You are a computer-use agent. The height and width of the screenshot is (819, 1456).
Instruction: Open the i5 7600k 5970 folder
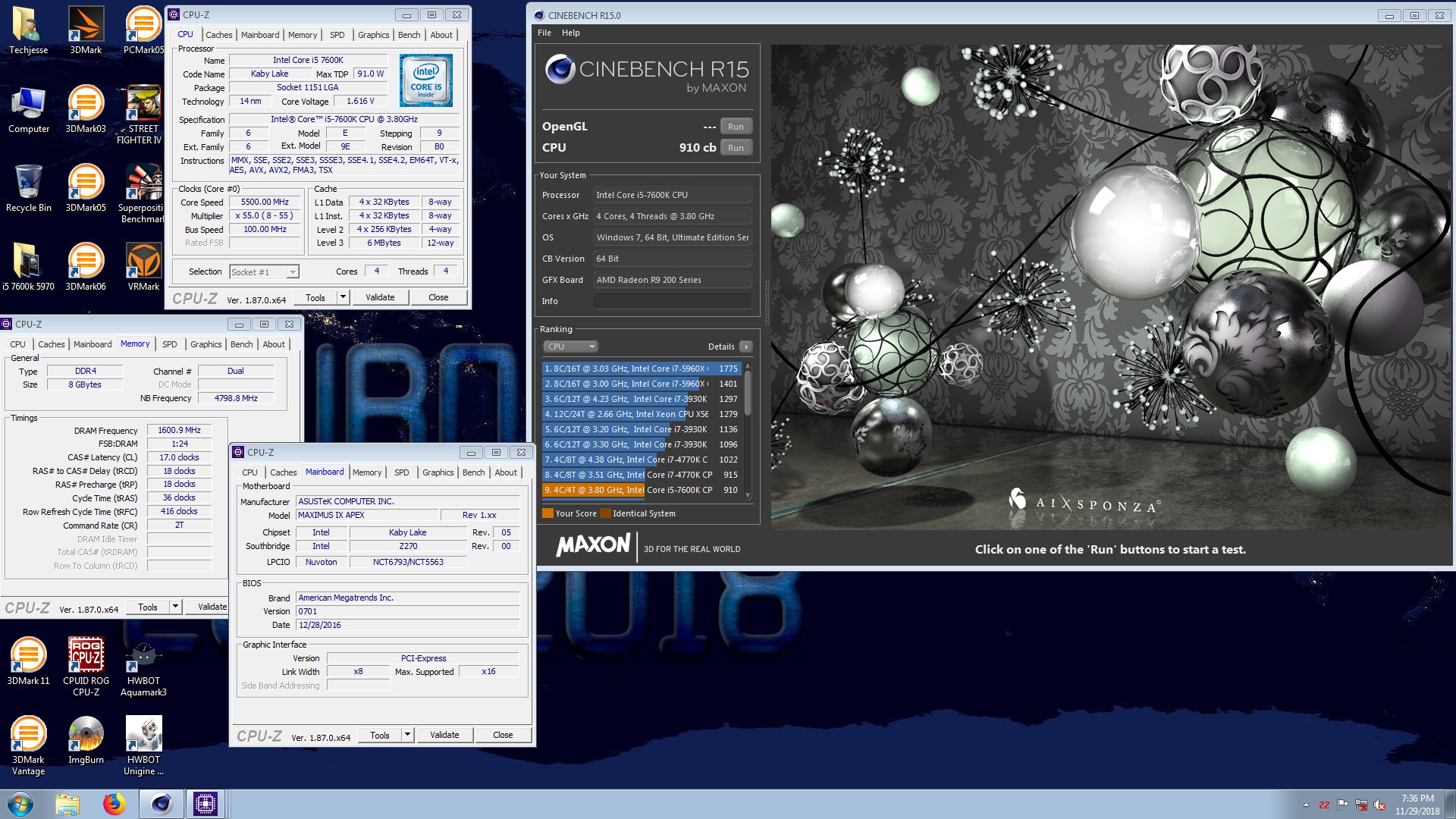point(28,267)
